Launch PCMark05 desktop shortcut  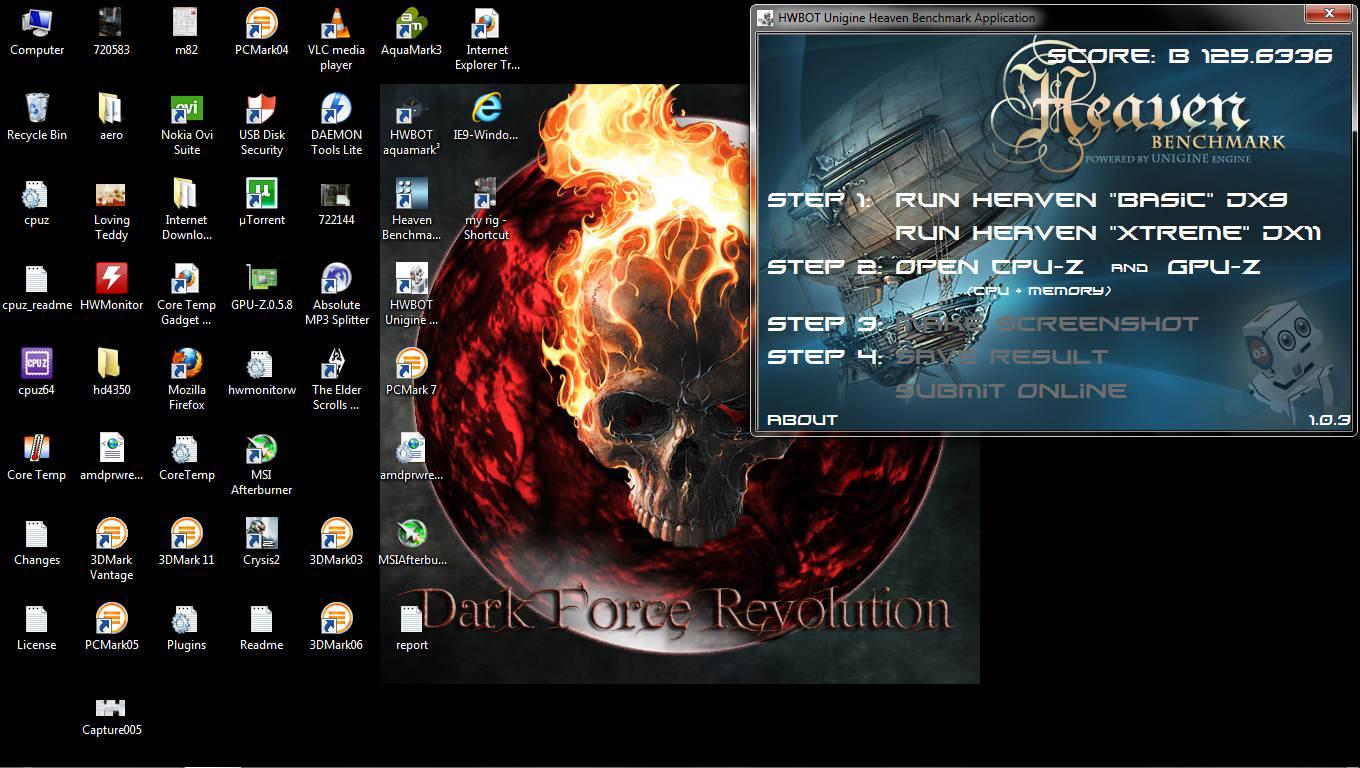(x=112, y=628)
